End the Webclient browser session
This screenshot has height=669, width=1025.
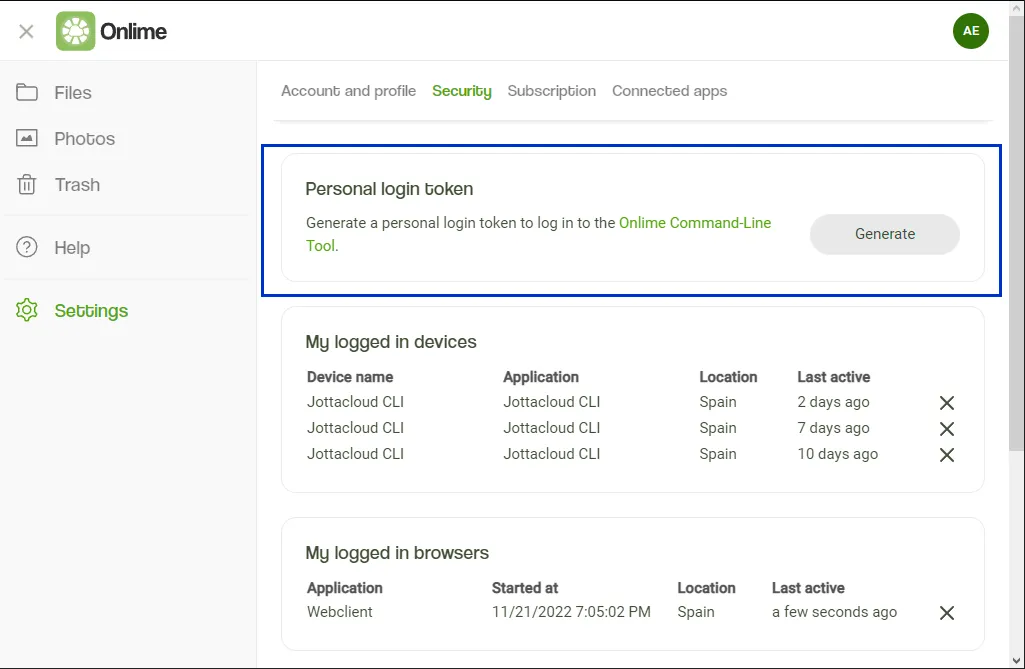click(947, 613)
